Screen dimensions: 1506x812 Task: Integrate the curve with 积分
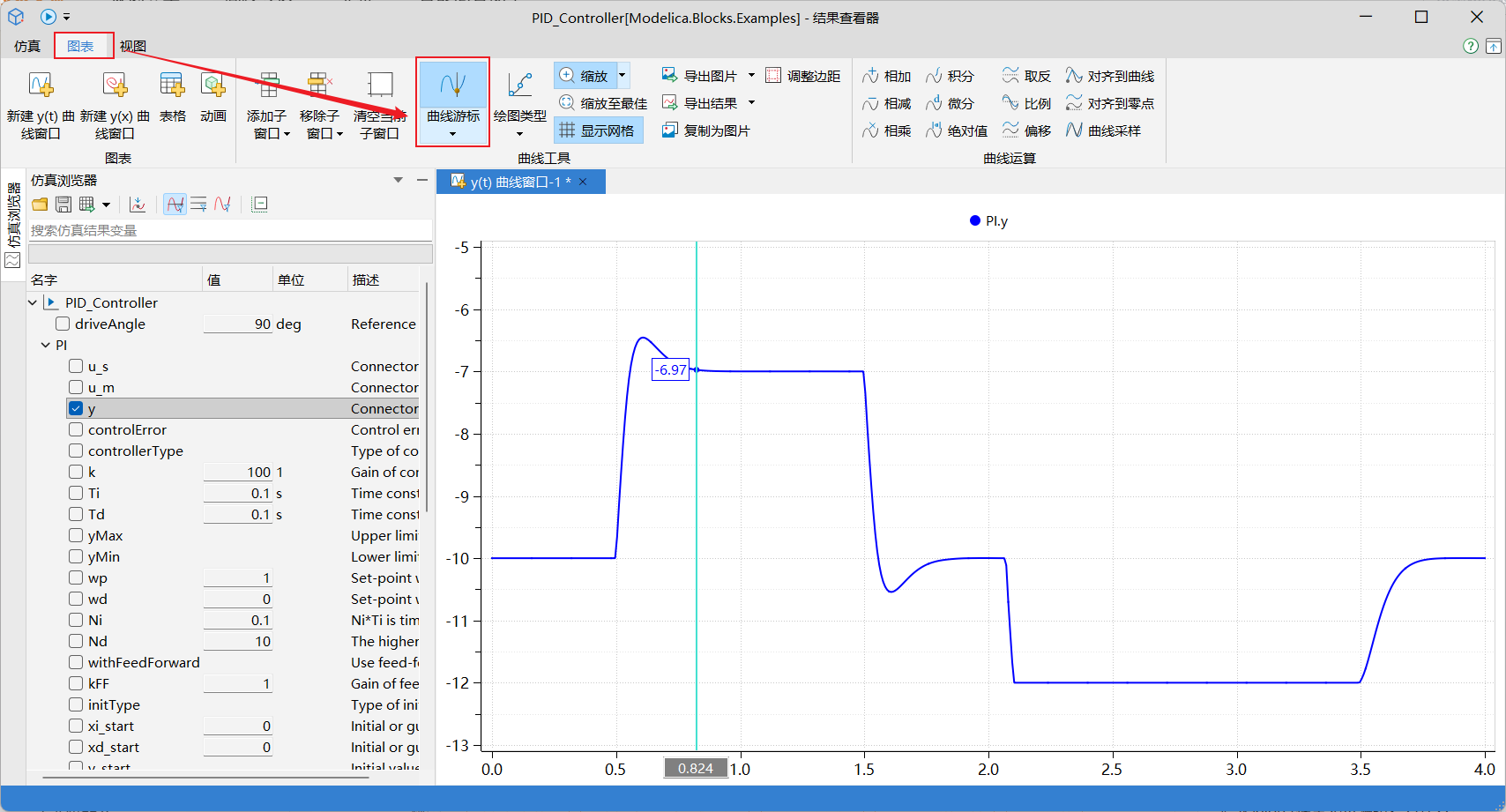950,76
